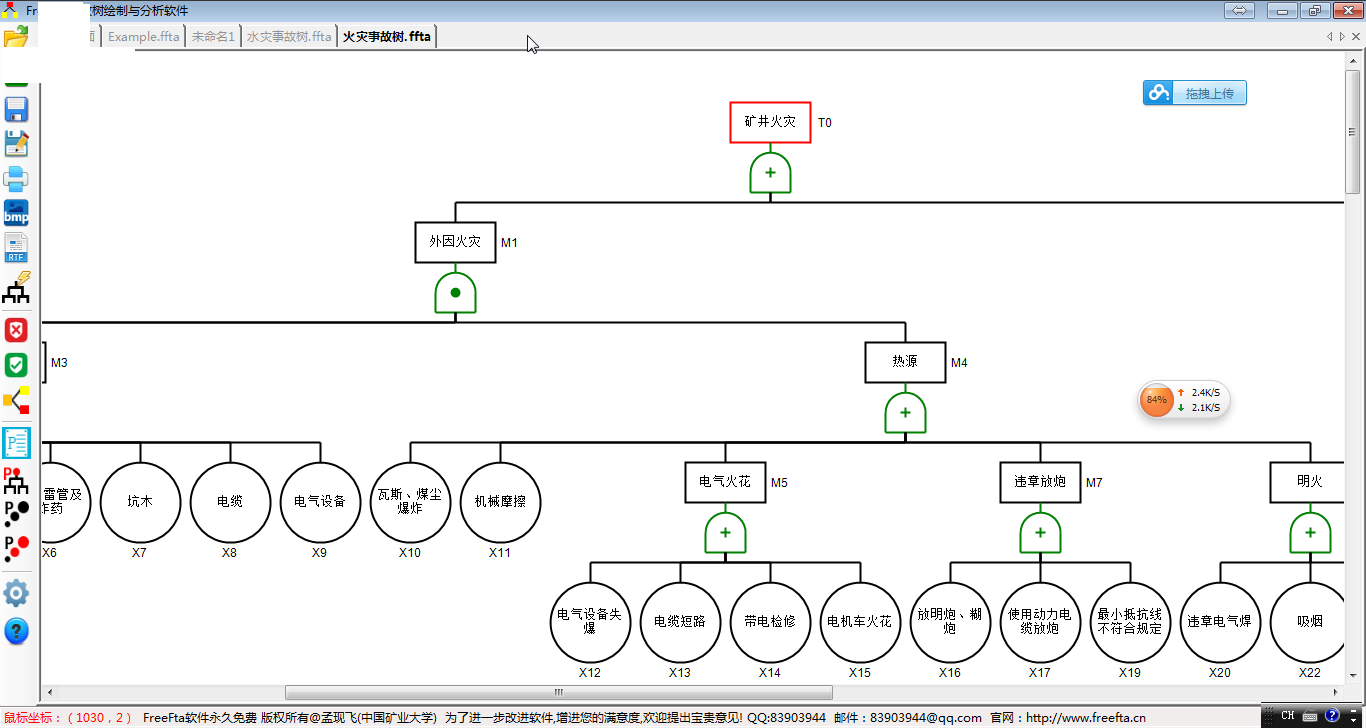Click the OR gate under 电气火花

tap(725, 533)
